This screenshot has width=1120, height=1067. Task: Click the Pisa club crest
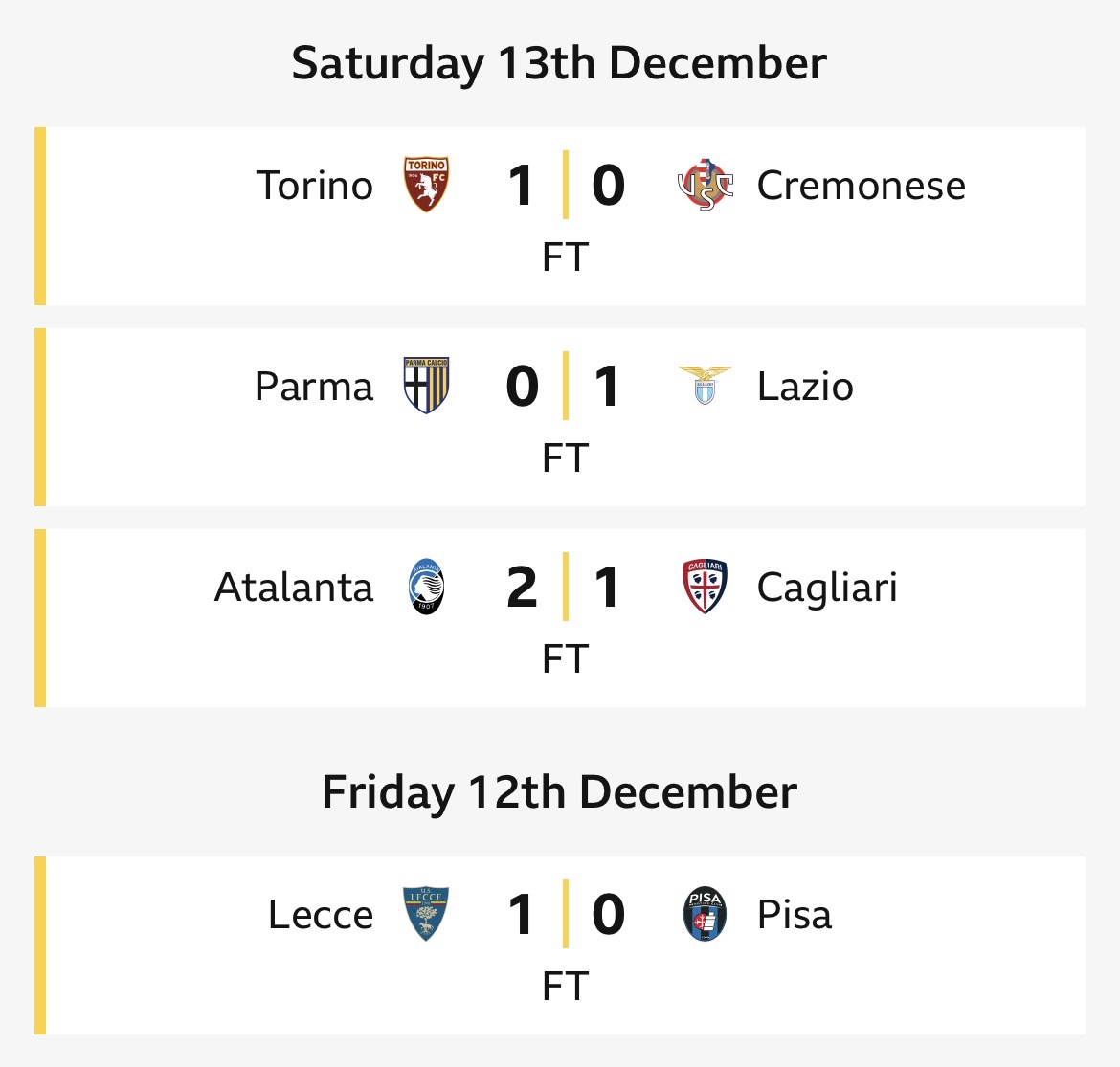click(705, 914)
